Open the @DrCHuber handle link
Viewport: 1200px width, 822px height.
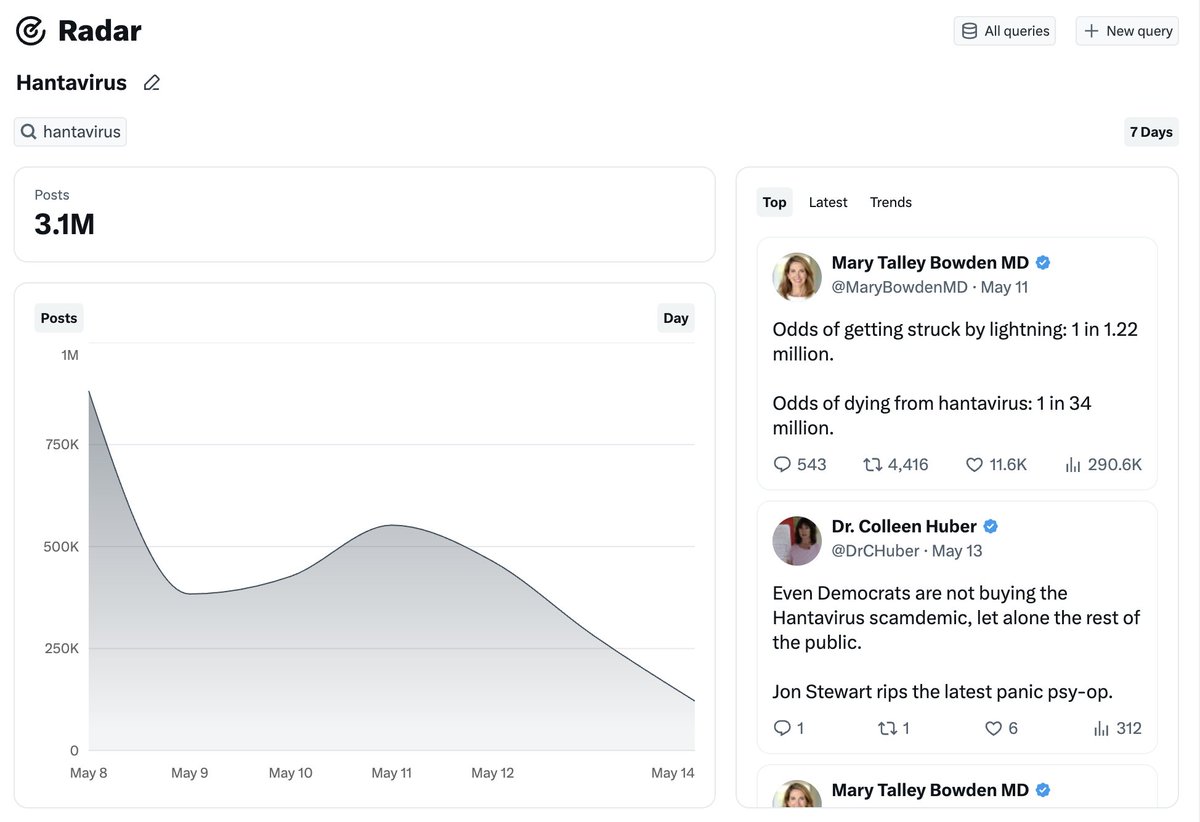tap(876, 551)
